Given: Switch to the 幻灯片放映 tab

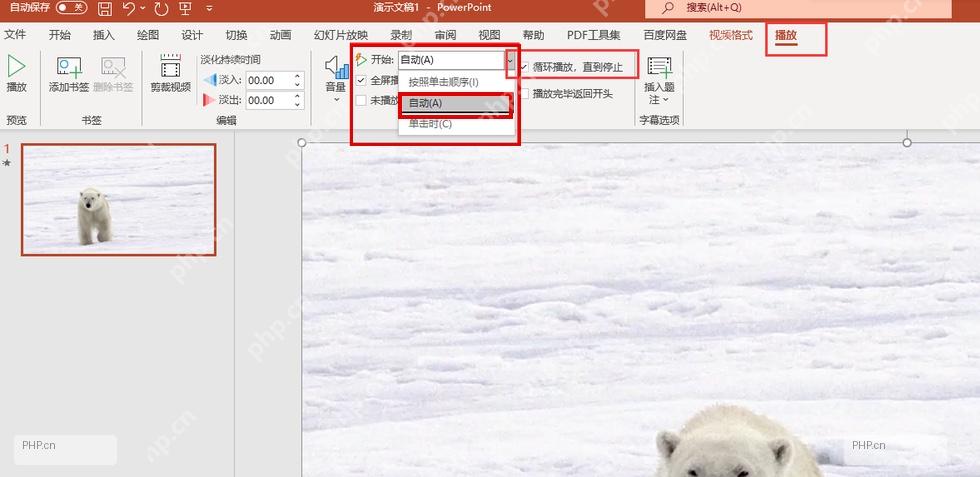Looking at the screenshot, I should tap(341, 34).
